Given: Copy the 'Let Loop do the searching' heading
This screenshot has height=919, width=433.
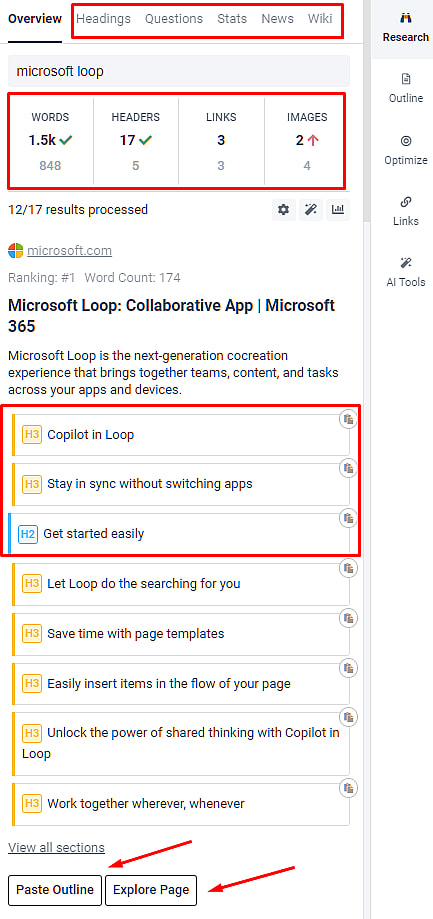Looking at the screenshot, I should 348,567.
